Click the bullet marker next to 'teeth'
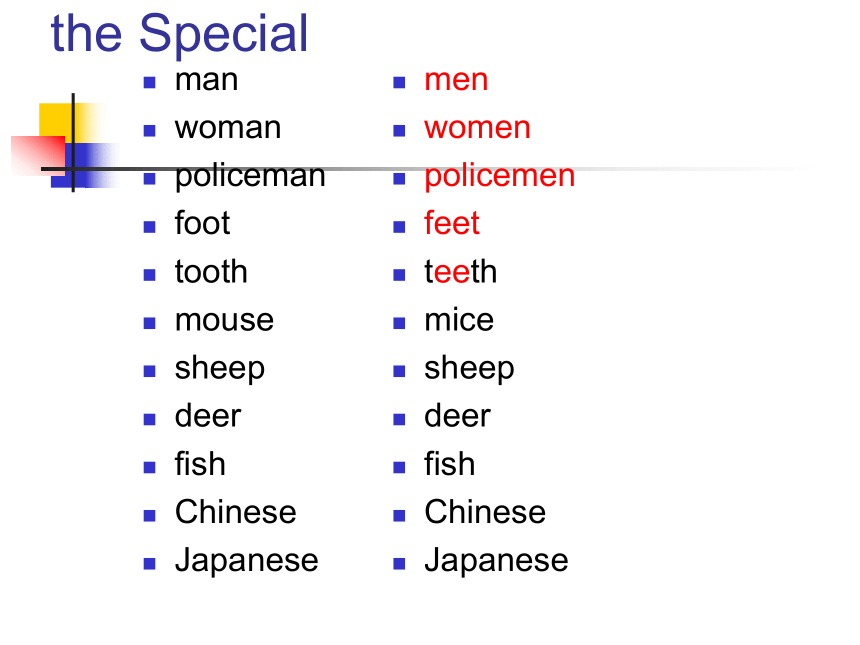The image size is (860, 645). coord(399,275)
